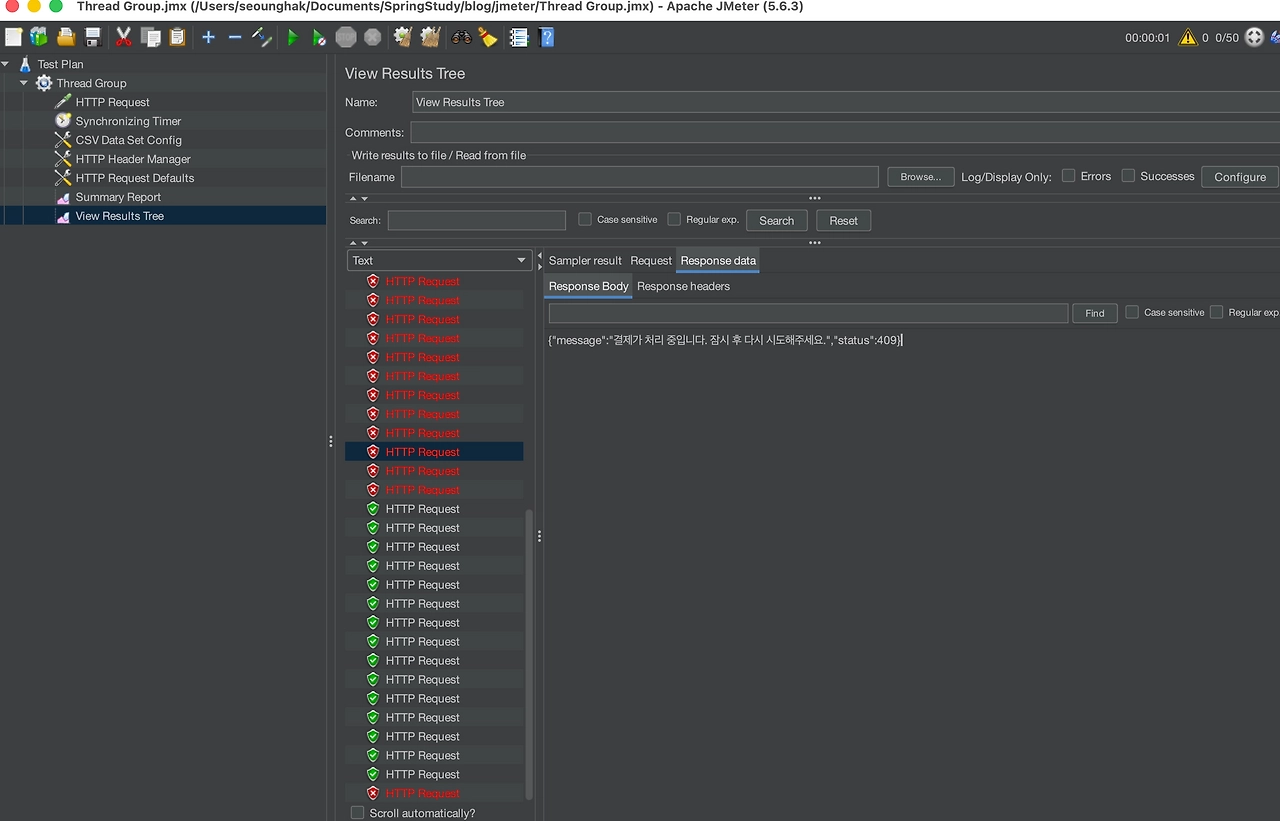
Task: Click the STOP test toolbar icon
Action: click(346, 37)
